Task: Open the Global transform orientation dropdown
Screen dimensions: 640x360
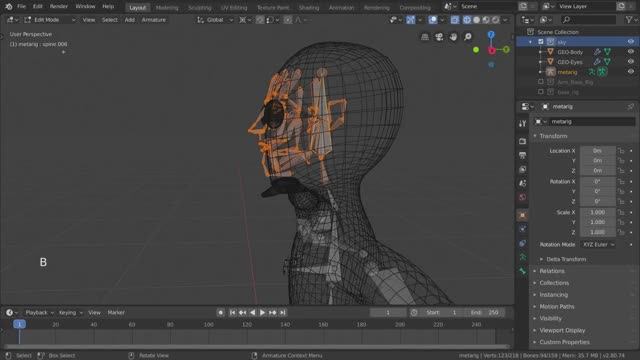Action: 215,20
